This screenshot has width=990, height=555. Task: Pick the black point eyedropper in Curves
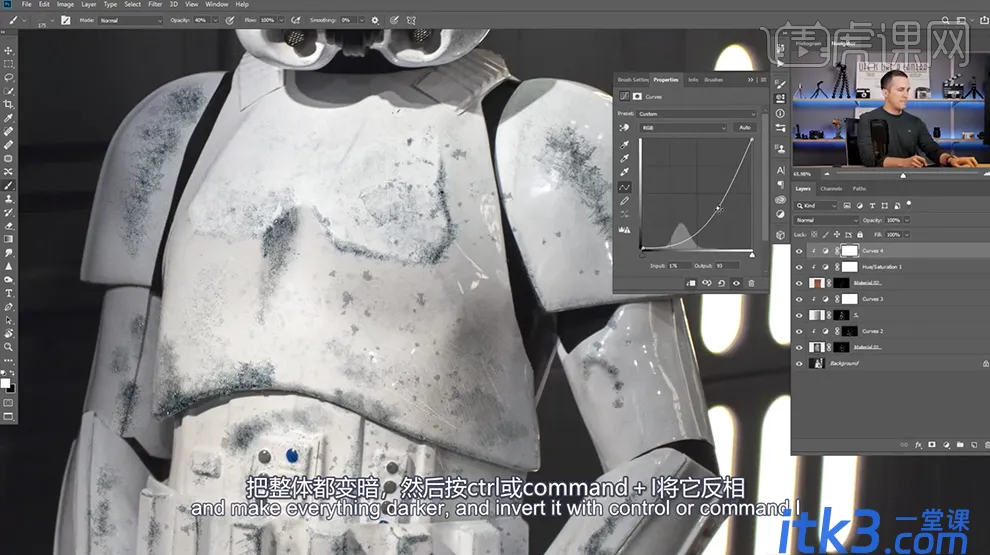624,145
